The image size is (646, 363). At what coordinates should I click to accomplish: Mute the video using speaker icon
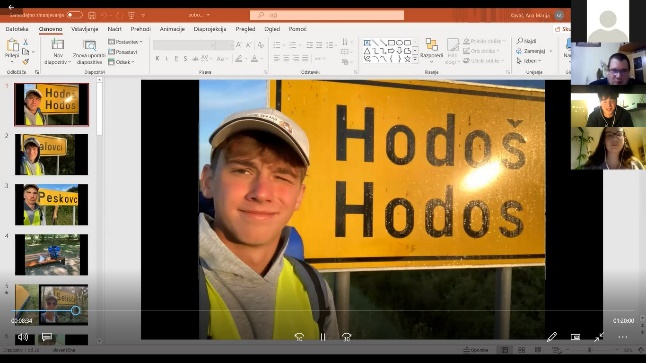tap(23, 337)
